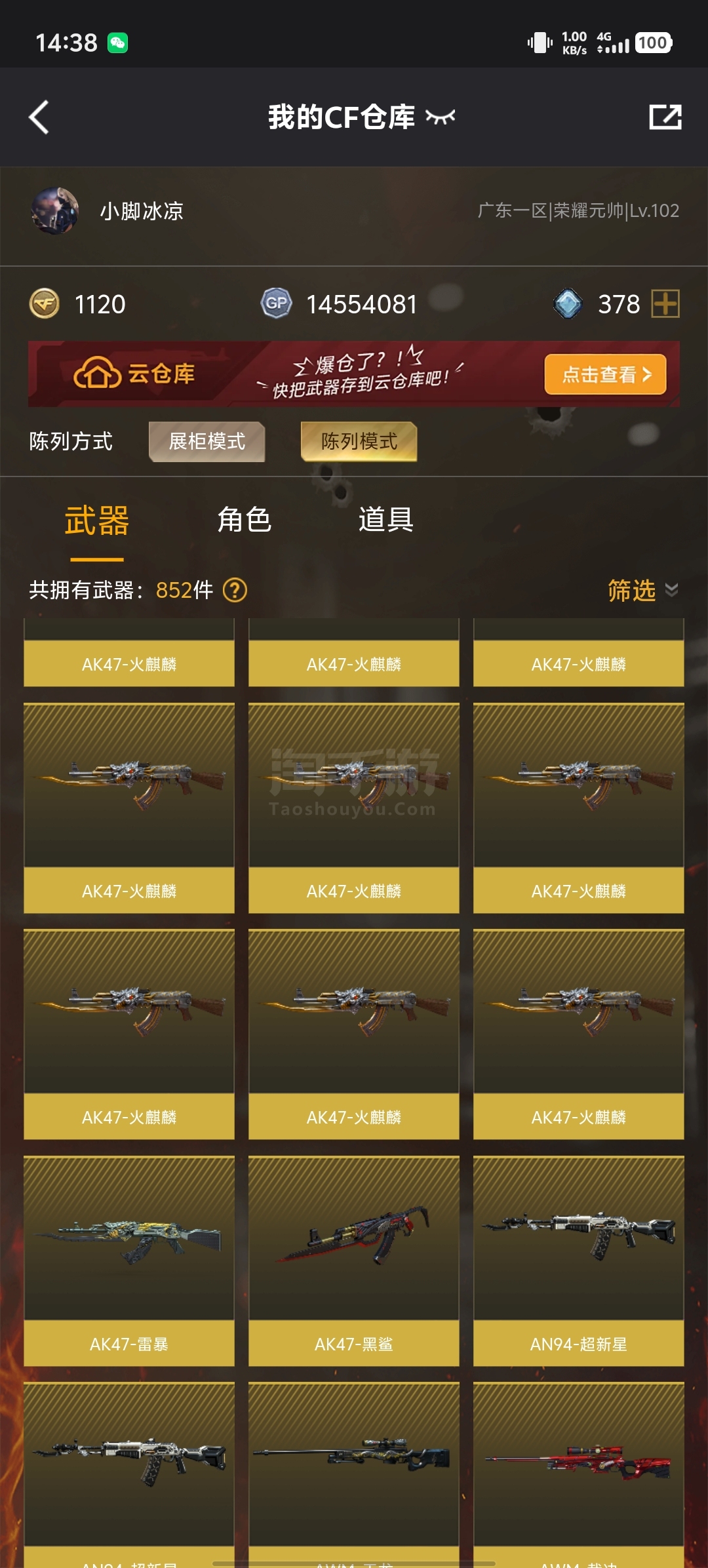Tap the cloud warehouse 云仓库 icon

97,373
